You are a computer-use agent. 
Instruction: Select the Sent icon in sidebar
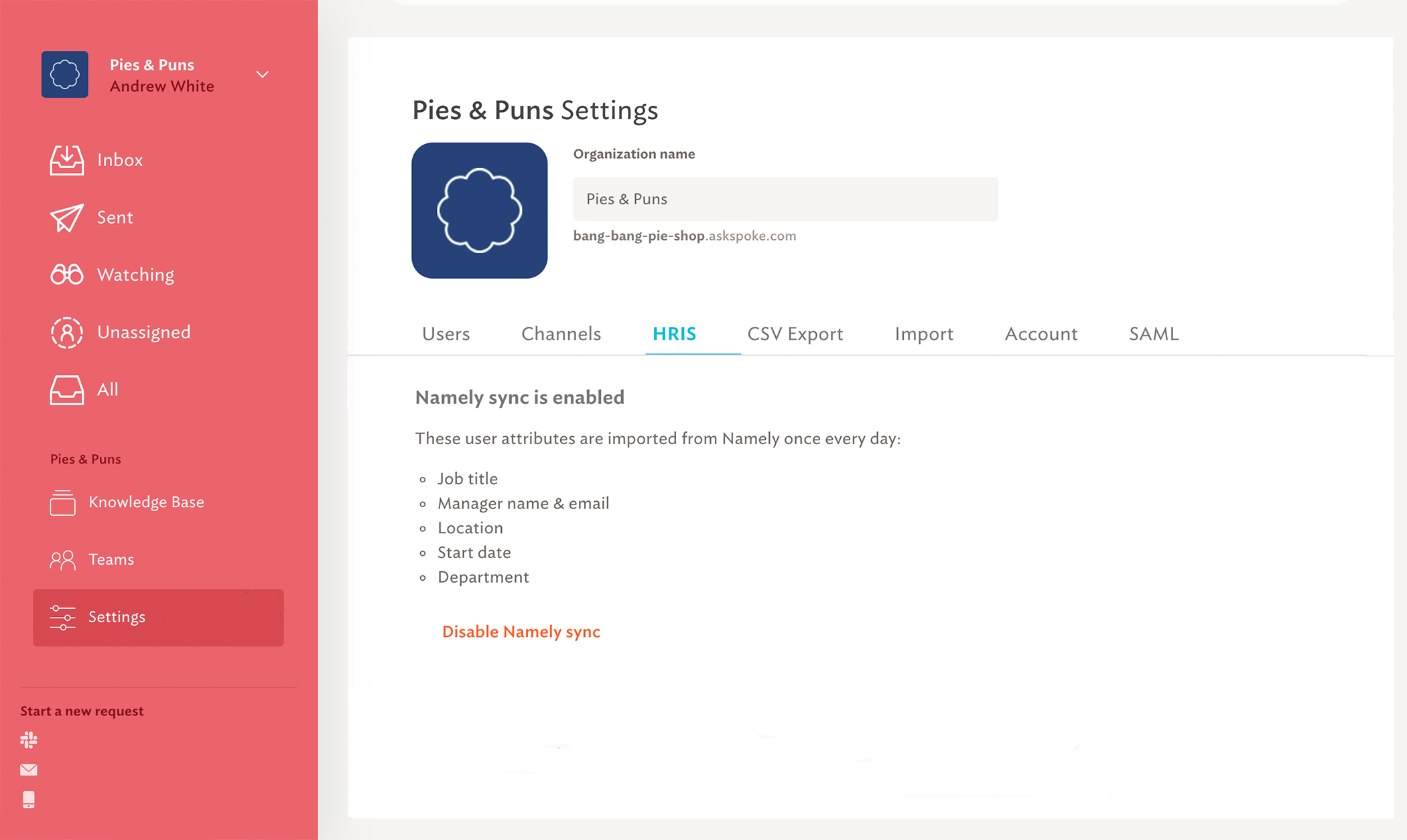point(66,216)
